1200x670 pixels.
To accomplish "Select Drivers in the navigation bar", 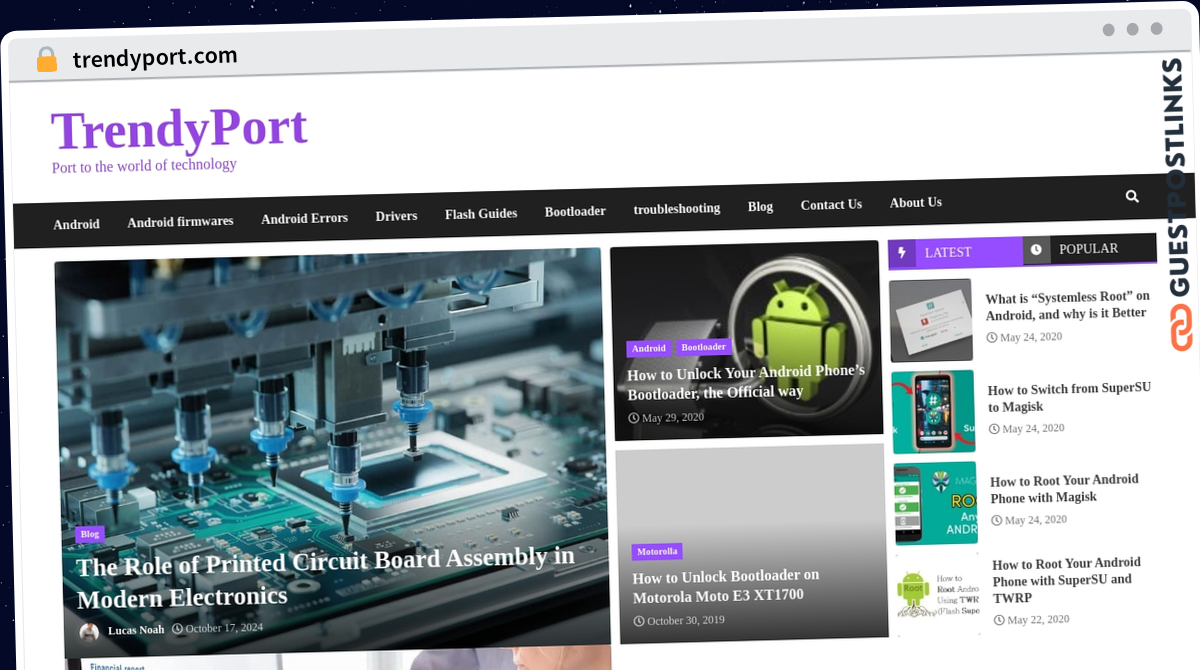I will click(x=396, y=216).
